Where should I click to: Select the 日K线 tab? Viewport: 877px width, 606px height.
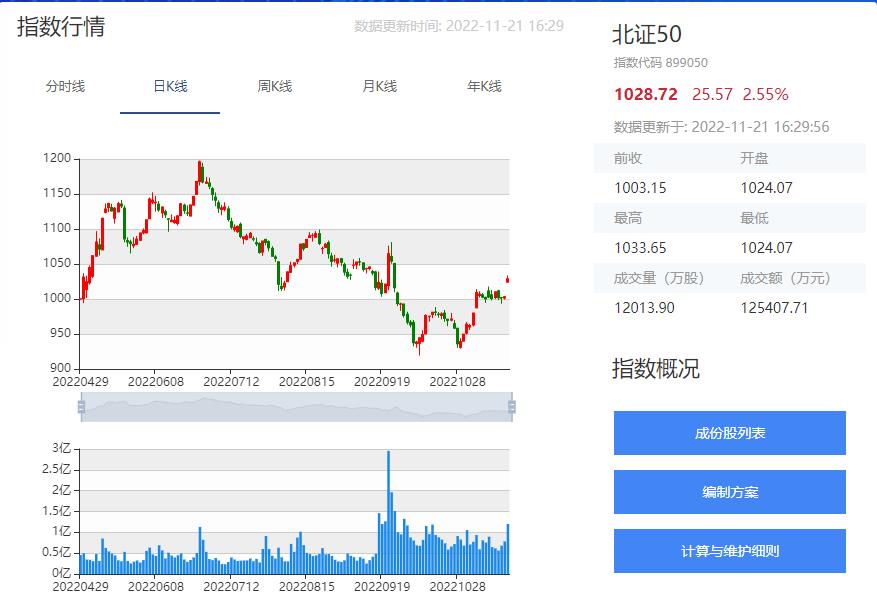tap(170, 87)
